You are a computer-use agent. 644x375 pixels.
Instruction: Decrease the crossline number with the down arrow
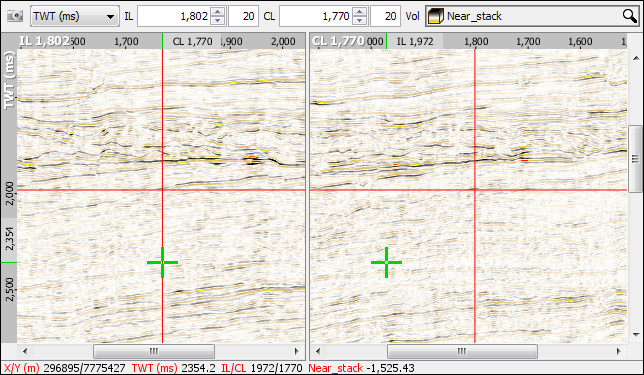(360, 21)
